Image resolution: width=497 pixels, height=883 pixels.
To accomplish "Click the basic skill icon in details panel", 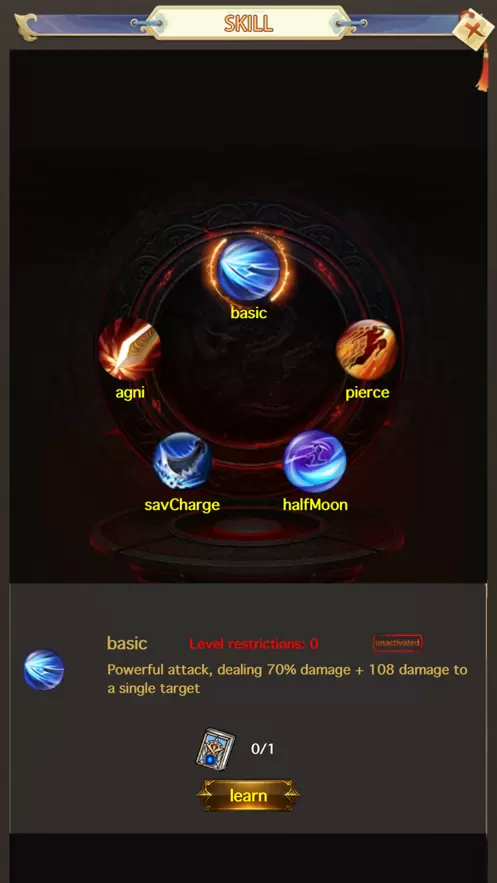I will coord(43,670).
